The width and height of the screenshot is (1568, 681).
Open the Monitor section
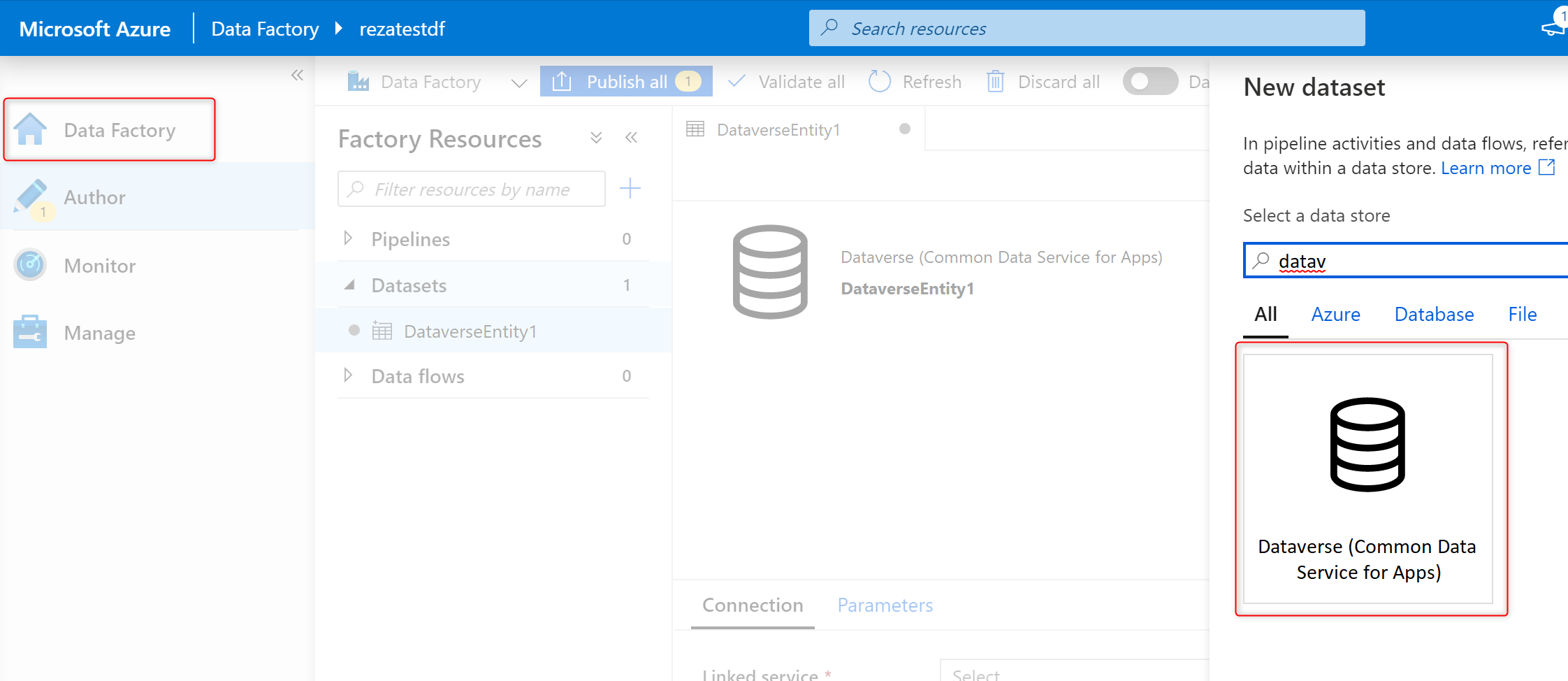29,265
